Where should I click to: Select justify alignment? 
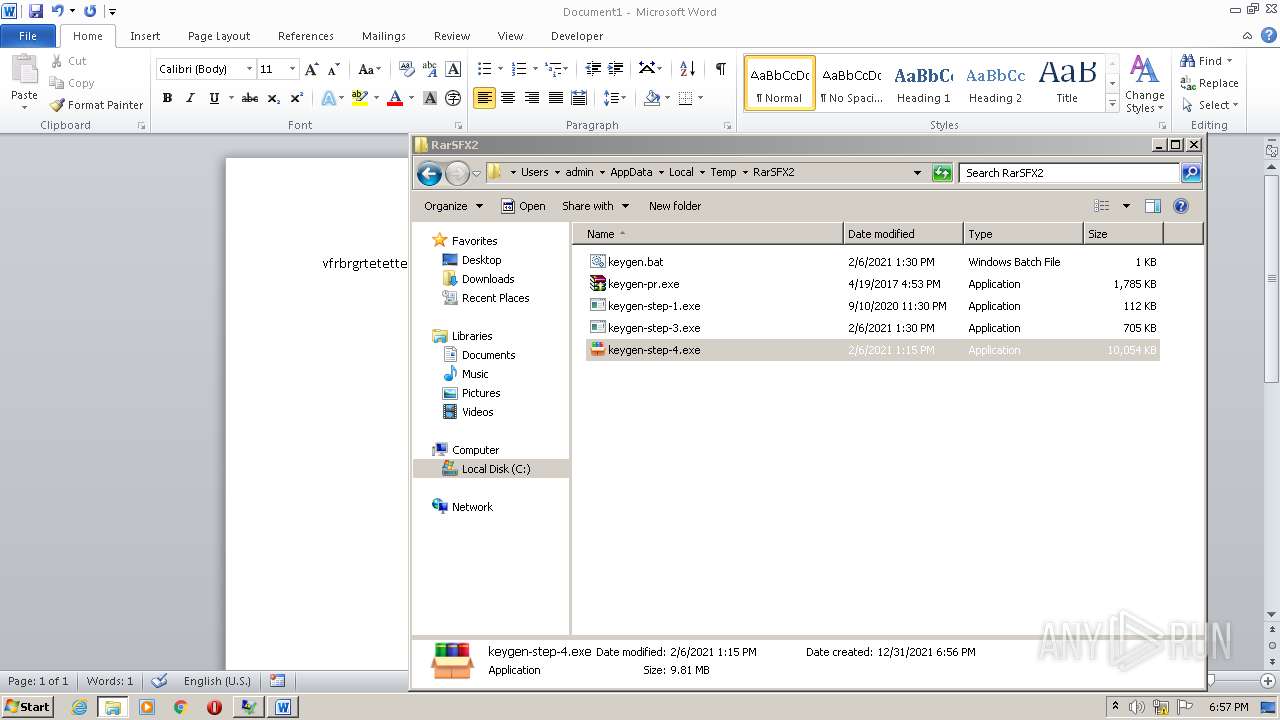click(556, 98)
